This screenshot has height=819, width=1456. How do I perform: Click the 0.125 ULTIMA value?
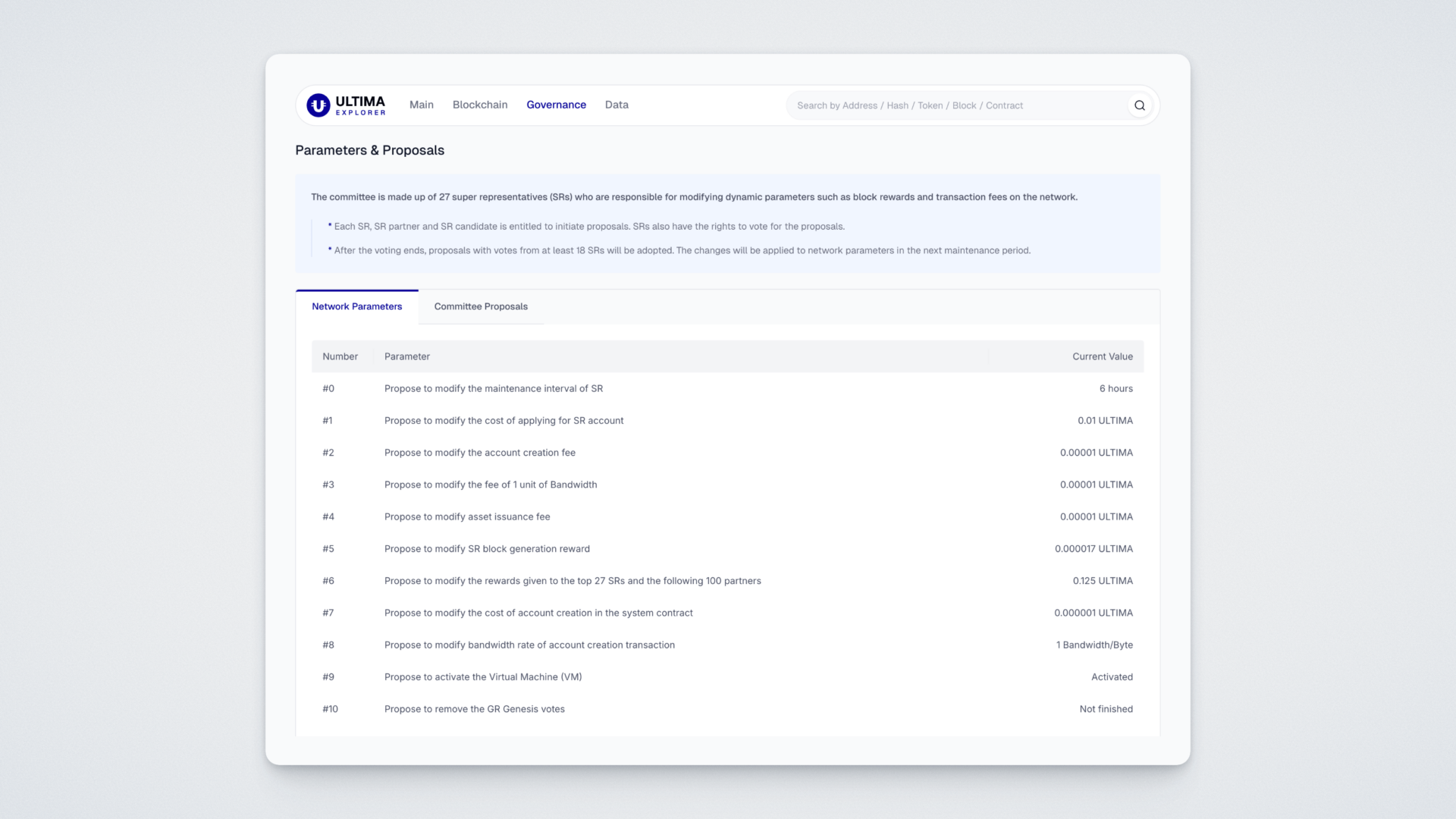pyautogui.click(x=1102, y=581)
